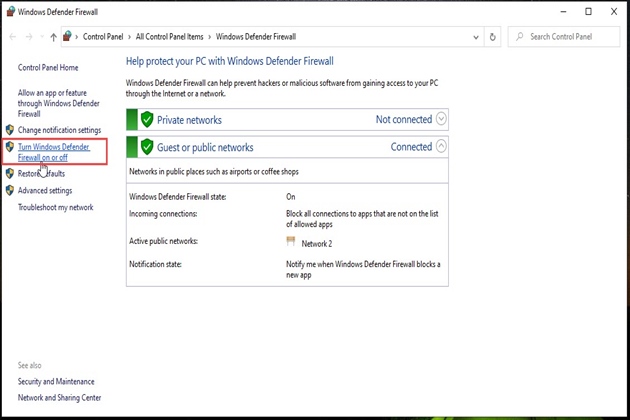Click the Windows Defender Firewall title bar icon
Screen dimensions: 630x420
coord(10,12)
